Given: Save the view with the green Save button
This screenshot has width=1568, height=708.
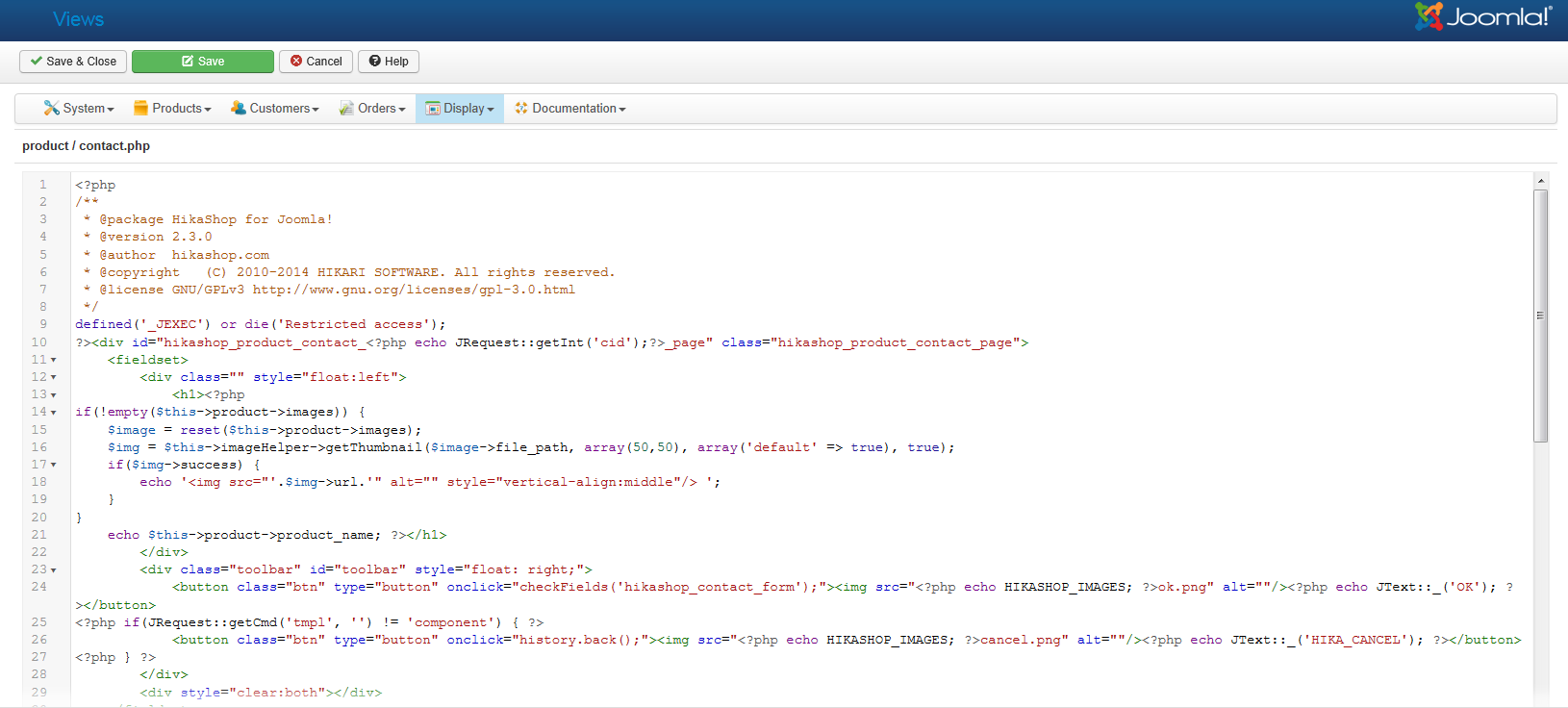Looking at the screenshot, I should pyautogui.click(x=203, y=62).
